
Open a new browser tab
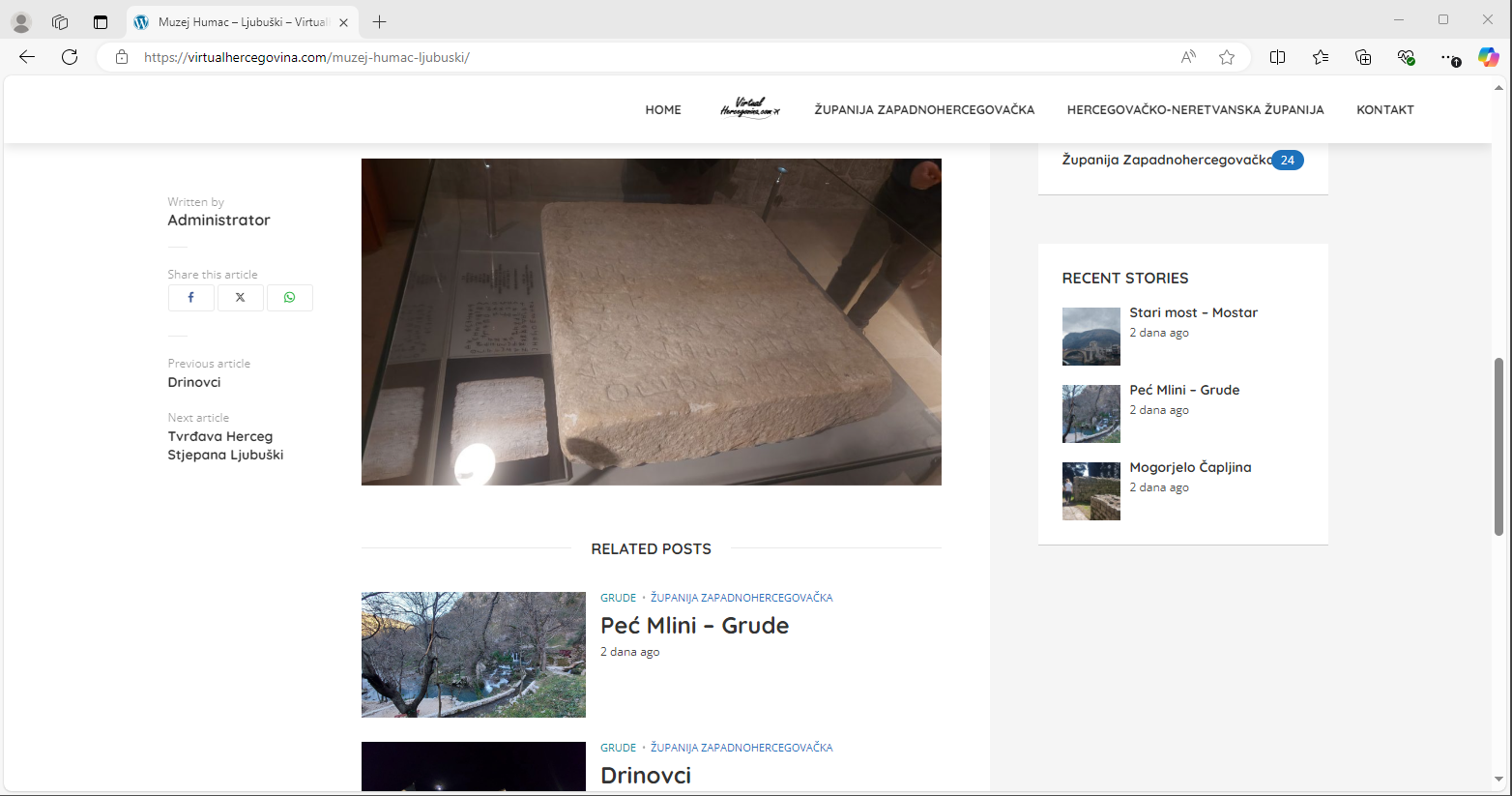pos(380,21)
